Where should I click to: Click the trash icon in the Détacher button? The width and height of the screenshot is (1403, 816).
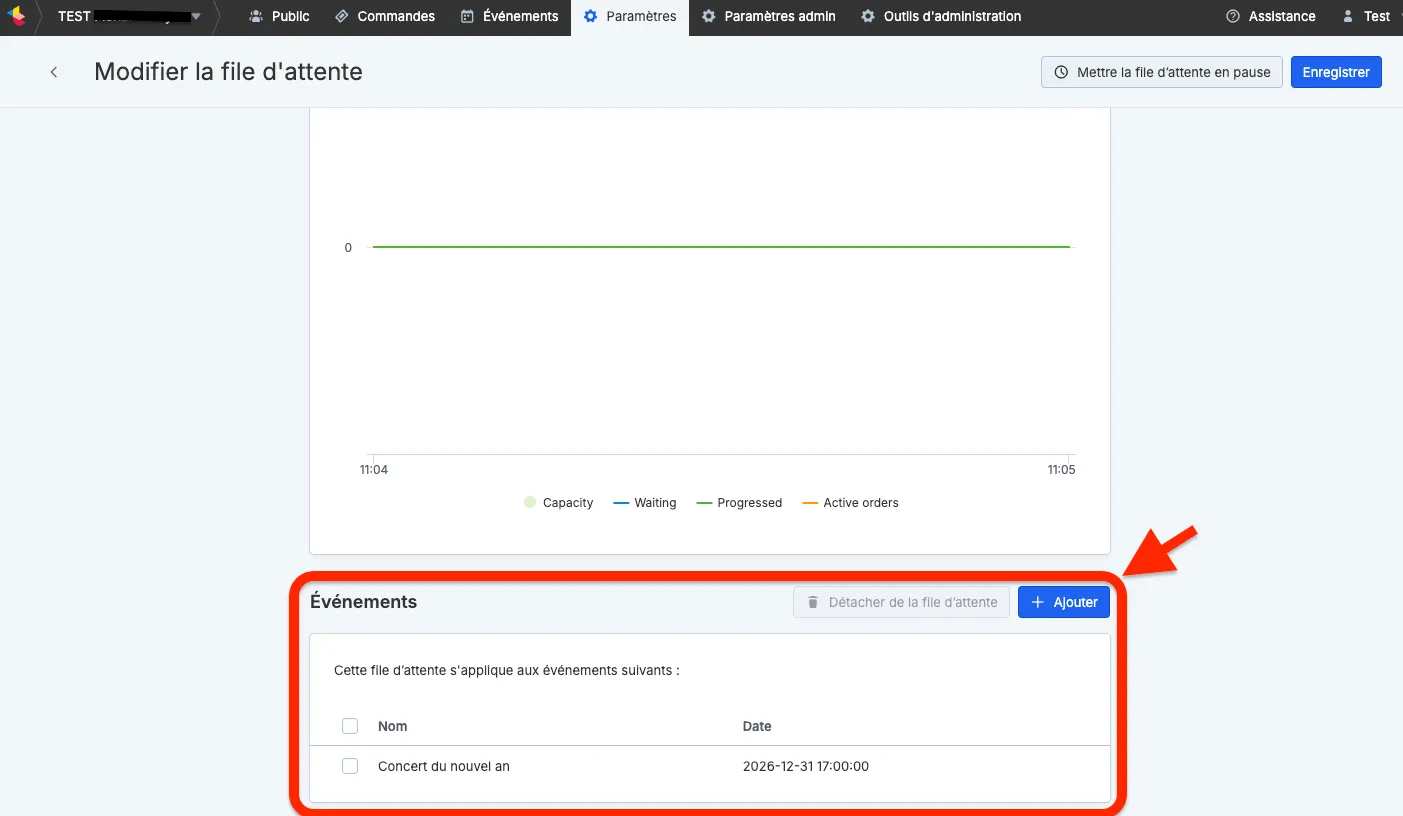(813, 602)
